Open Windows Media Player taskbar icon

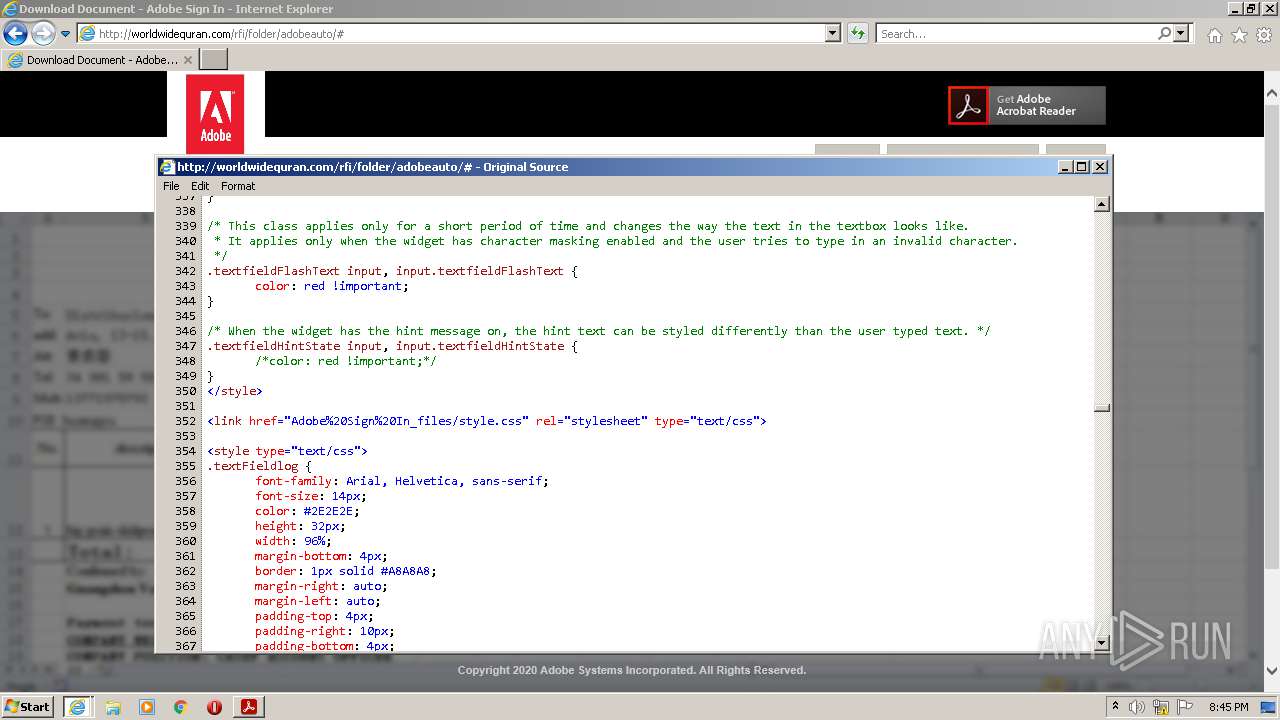click(x=147, y=706)
